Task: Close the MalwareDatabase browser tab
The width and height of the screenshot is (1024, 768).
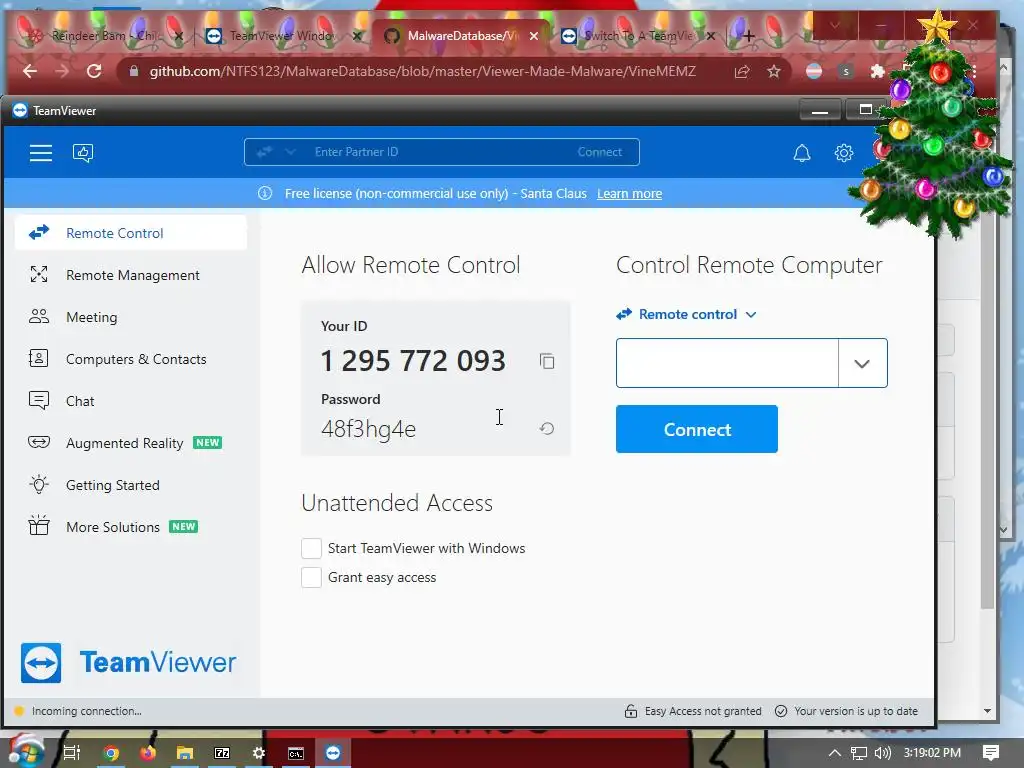Action: [x=534, y=36]
